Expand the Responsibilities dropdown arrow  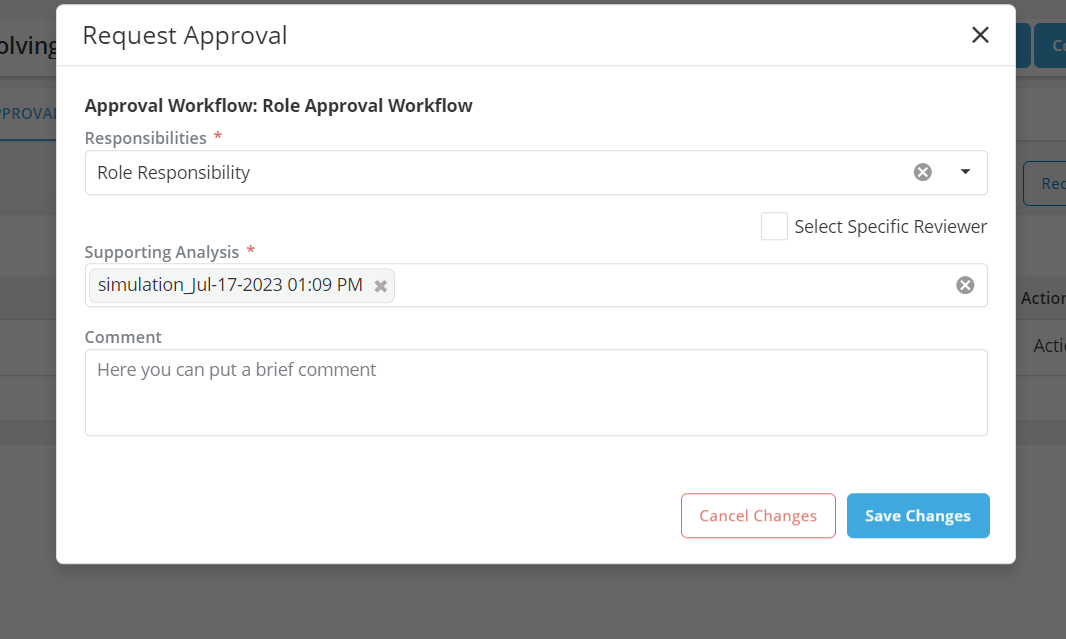click(x=965, y=172)
